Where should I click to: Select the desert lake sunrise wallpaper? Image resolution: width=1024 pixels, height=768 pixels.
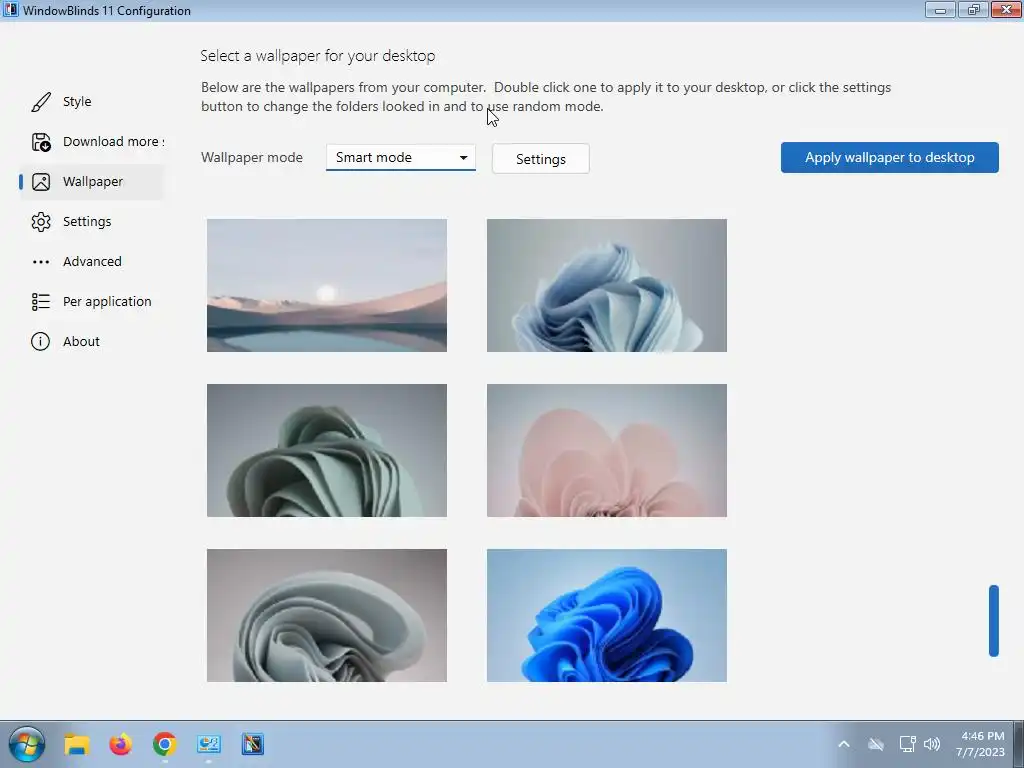(327, 285)
